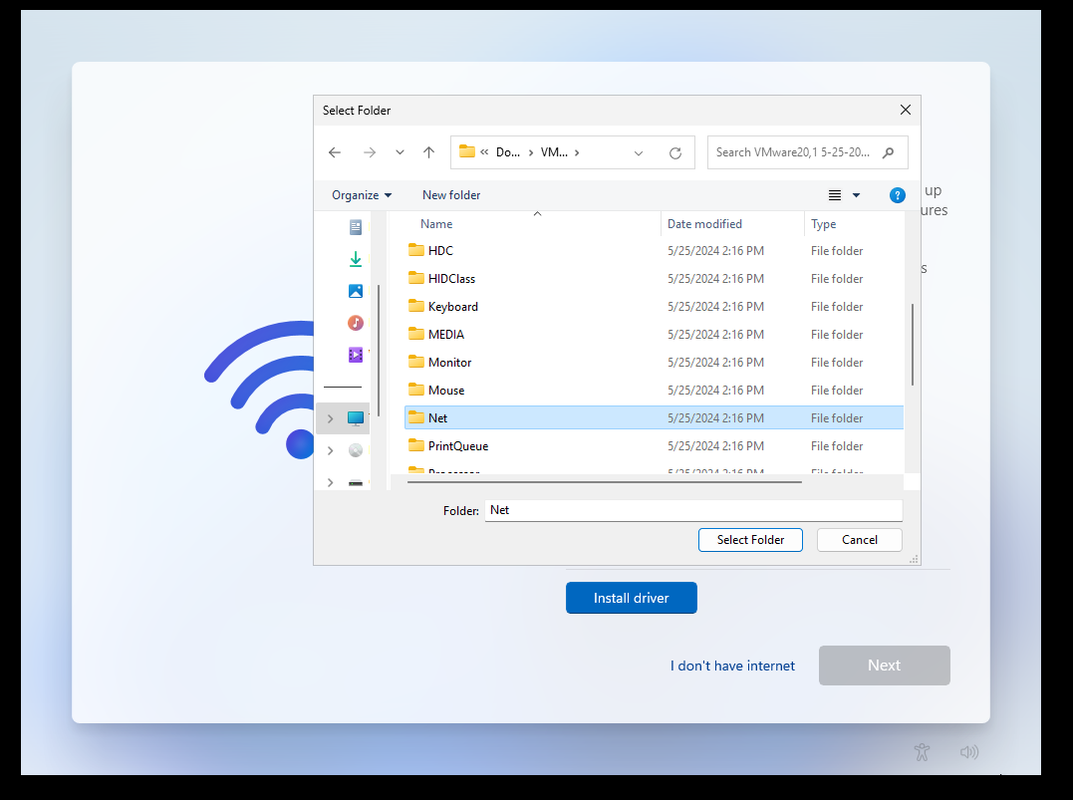Change the view layout icon
The width and height of the screenshot is (1073, 800).
pyautogui.click(x=835, y=196)
